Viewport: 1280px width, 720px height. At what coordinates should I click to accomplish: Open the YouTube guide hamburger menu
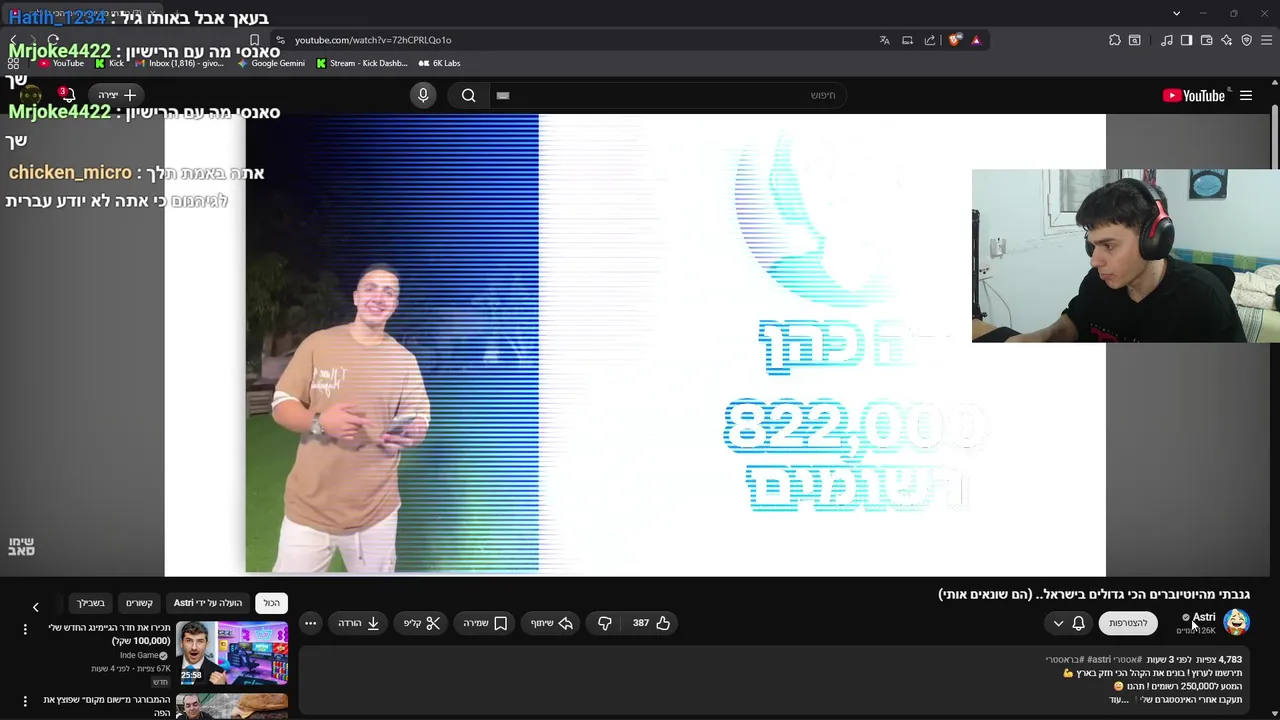[x=1246, y=96]
